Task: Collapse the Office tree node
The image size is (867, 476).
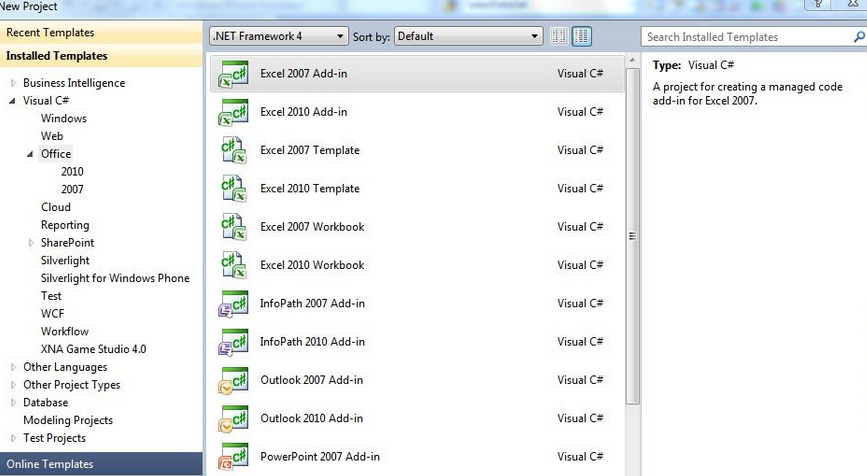Action: (x=30, y=154)
